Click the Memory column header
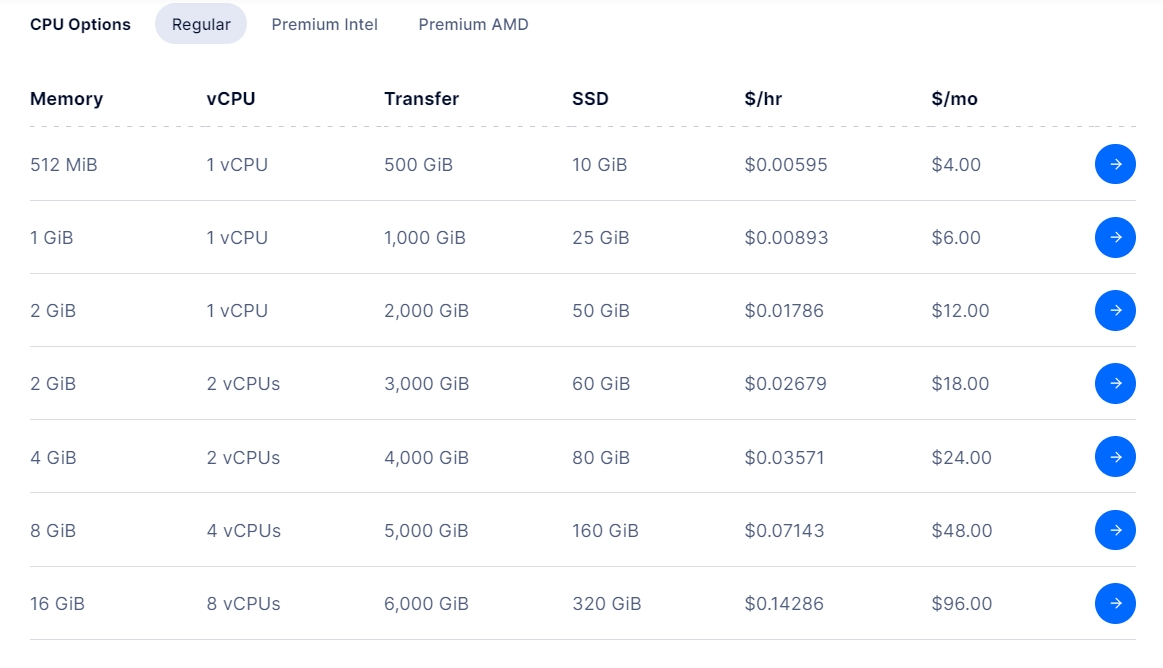This screenshot has width=1163, height=668. coord(66,99)
